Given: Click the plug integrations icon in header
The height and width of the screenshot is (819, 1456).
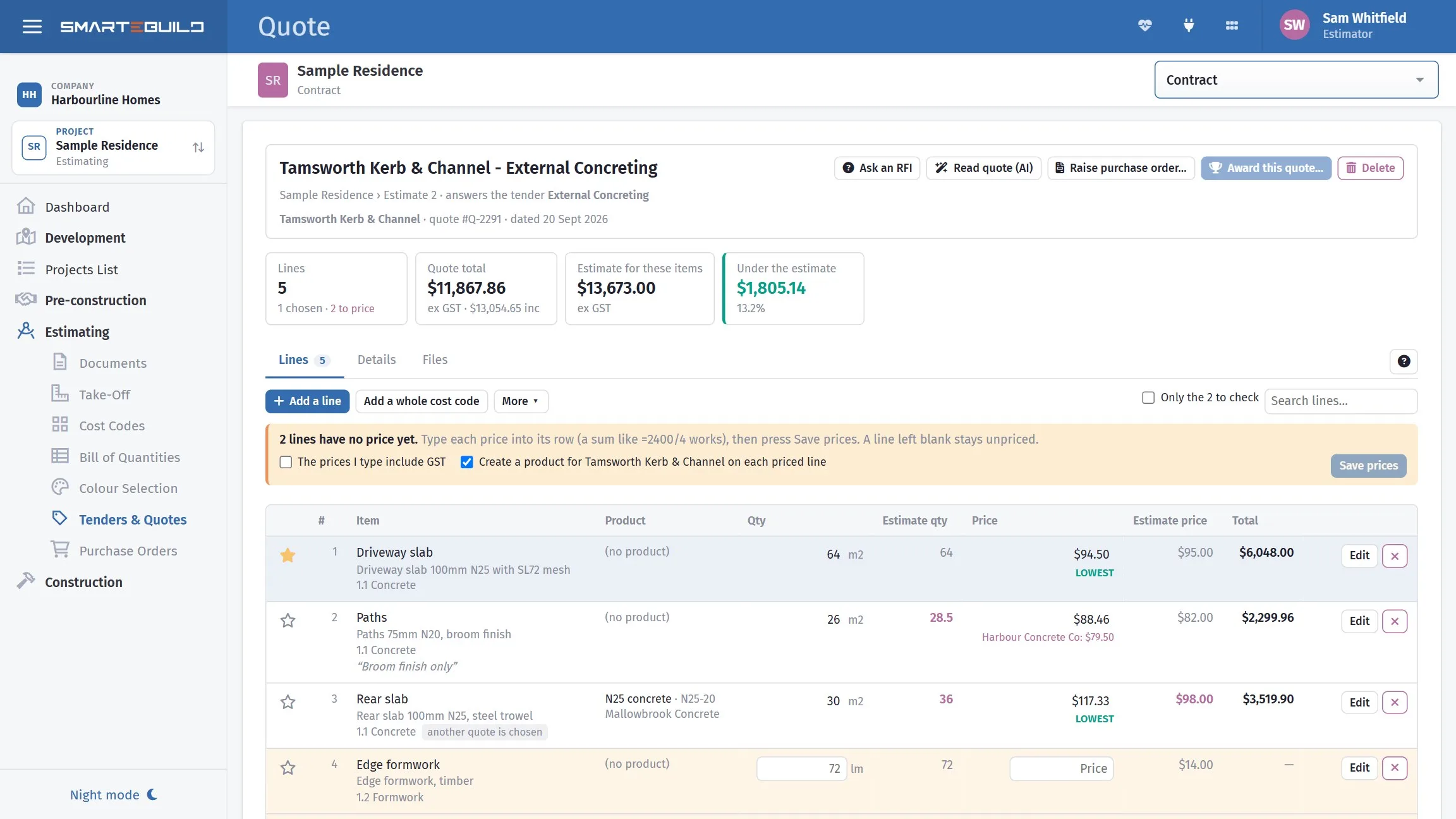Looking at the screenshot, I should [1188, 26].
